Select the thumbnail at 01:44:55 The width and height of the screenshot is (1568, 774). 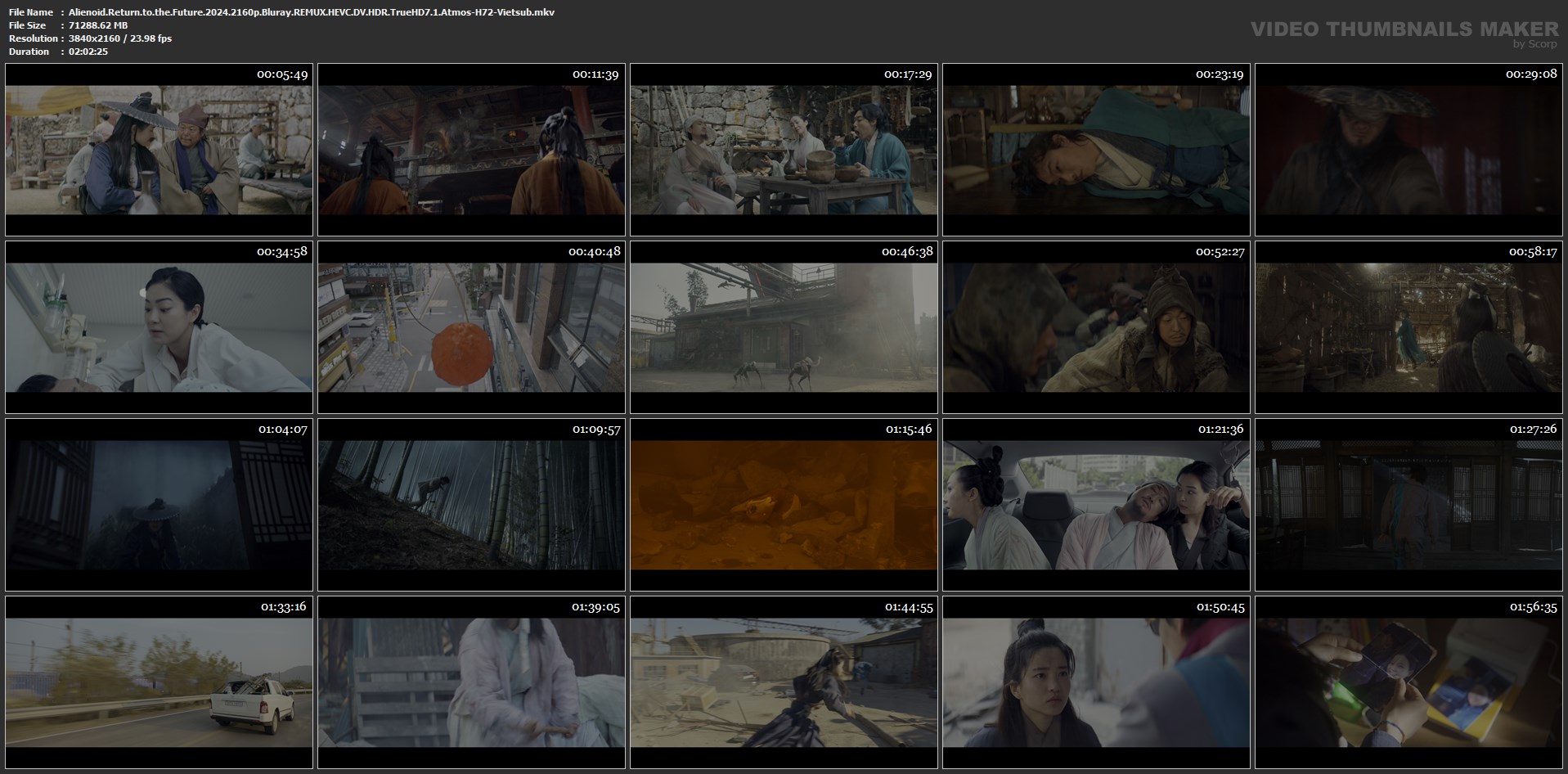pos(784,682)
